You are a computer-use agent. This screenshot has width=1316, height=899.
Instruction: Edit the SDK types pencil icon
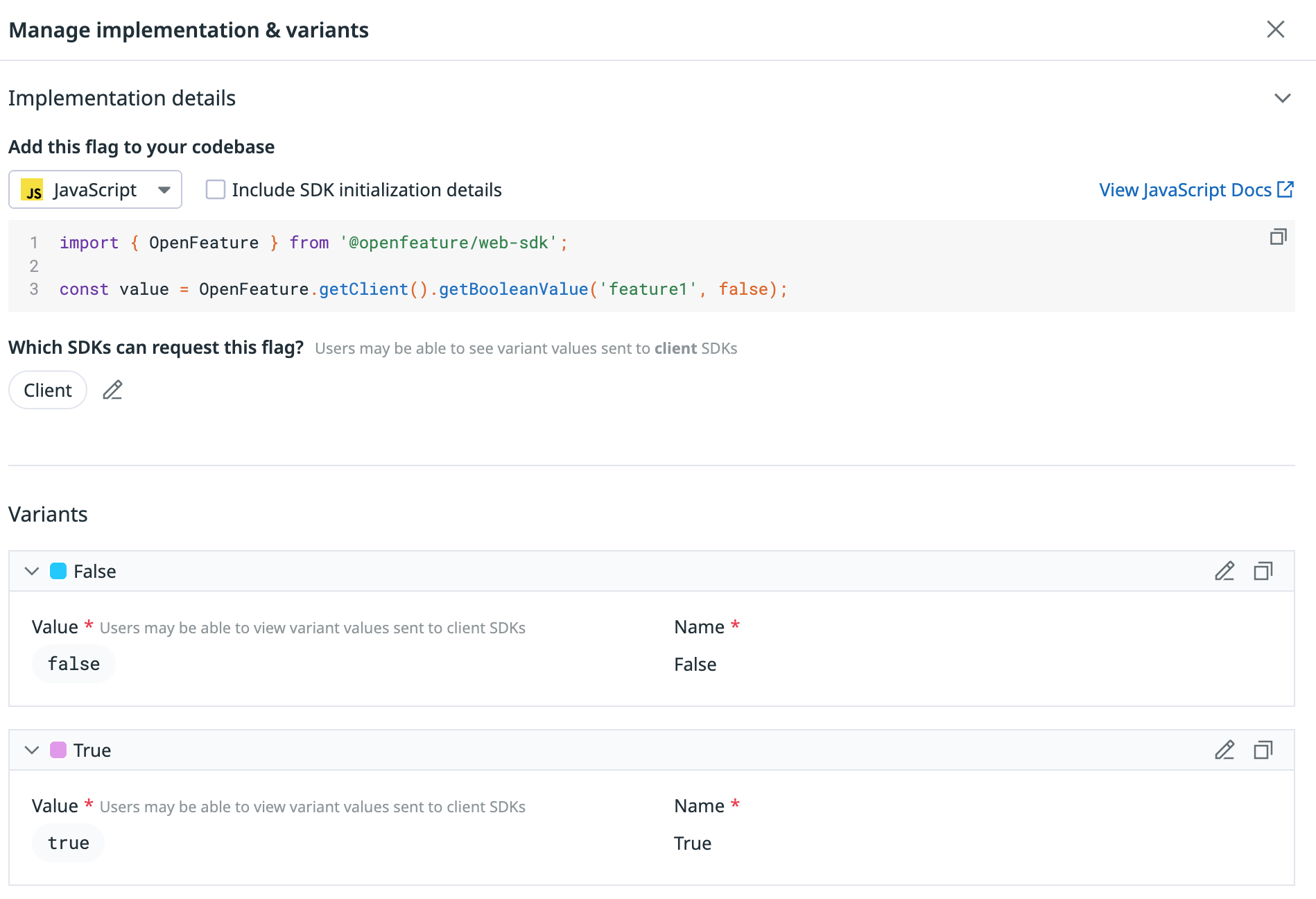[x=112, y=391]
